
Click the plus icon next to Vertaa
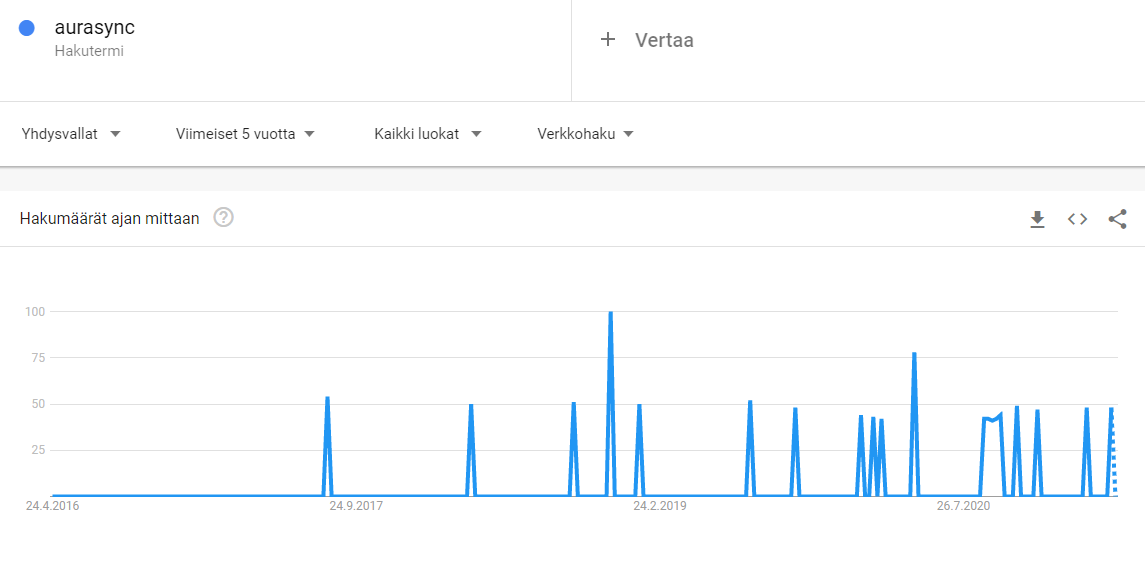607,40
